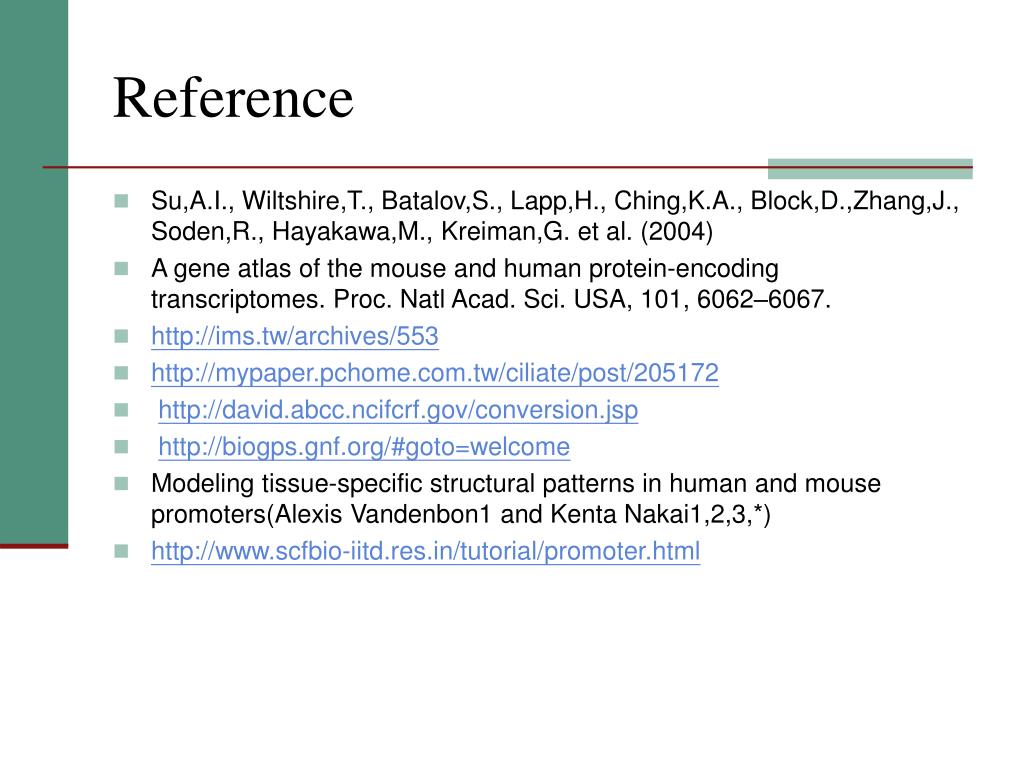Select the 'A gene atlas of the mouse' paragraph
This screenshot has width=1024, height=768.
[x=490, y=284]
